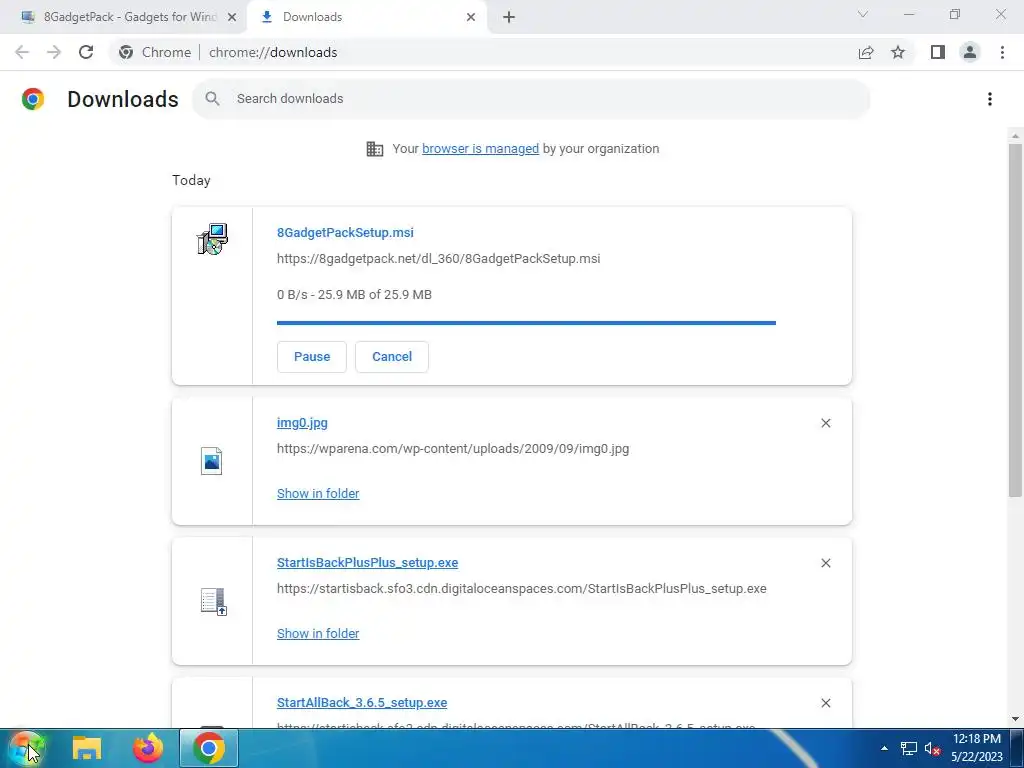The width and height of the screenshot is (1024, 768).
Task: Open the img0.jpg file link
Action: coord(302,423)
